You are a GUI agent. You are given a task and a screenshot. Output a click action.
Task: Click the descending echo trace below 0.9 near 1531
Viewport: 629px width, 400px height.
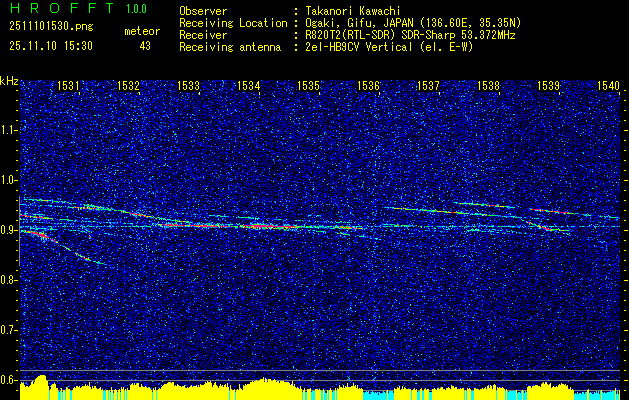tap(64, 247)
